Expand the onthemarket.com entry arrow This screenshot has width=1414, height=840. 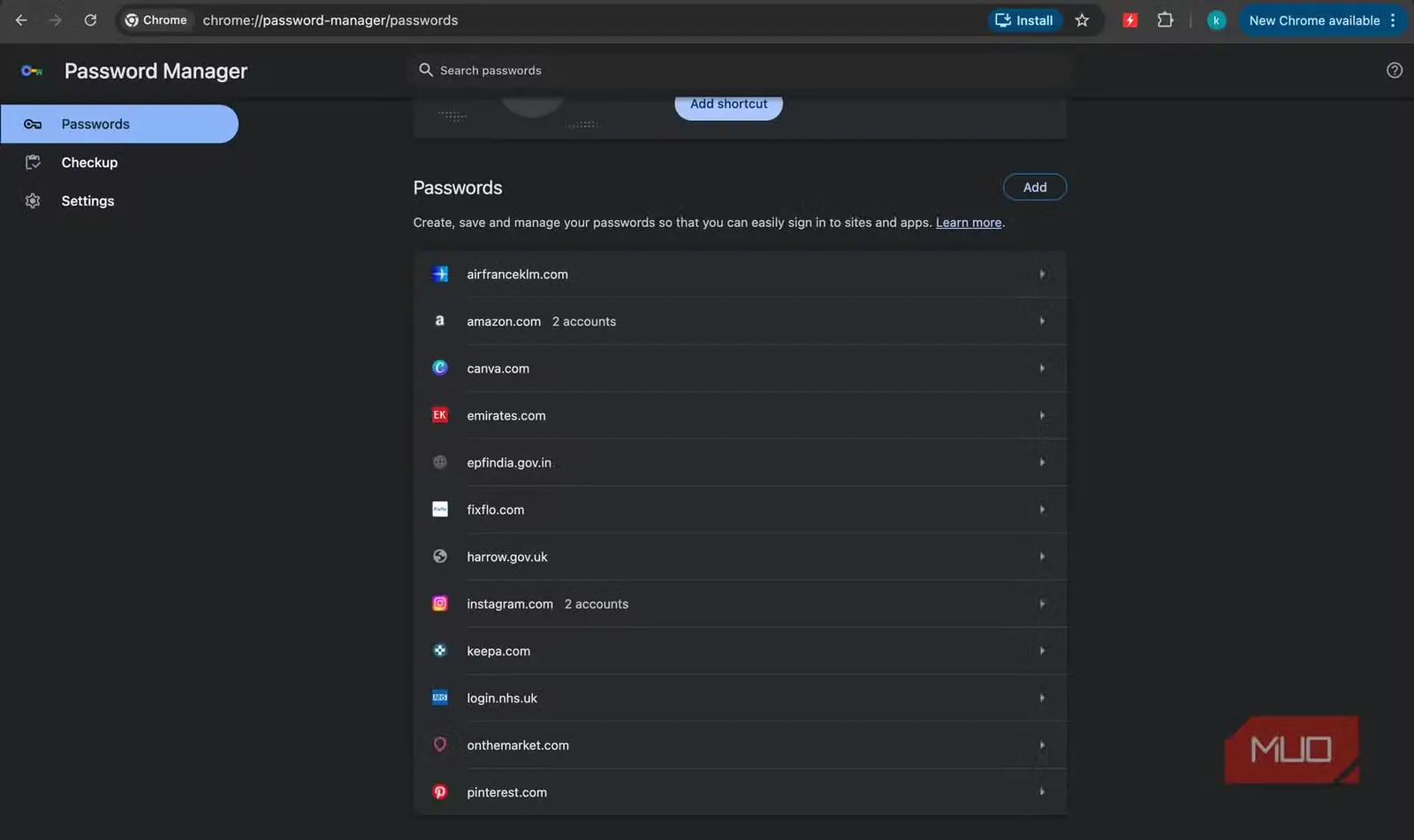(1042, 745)
